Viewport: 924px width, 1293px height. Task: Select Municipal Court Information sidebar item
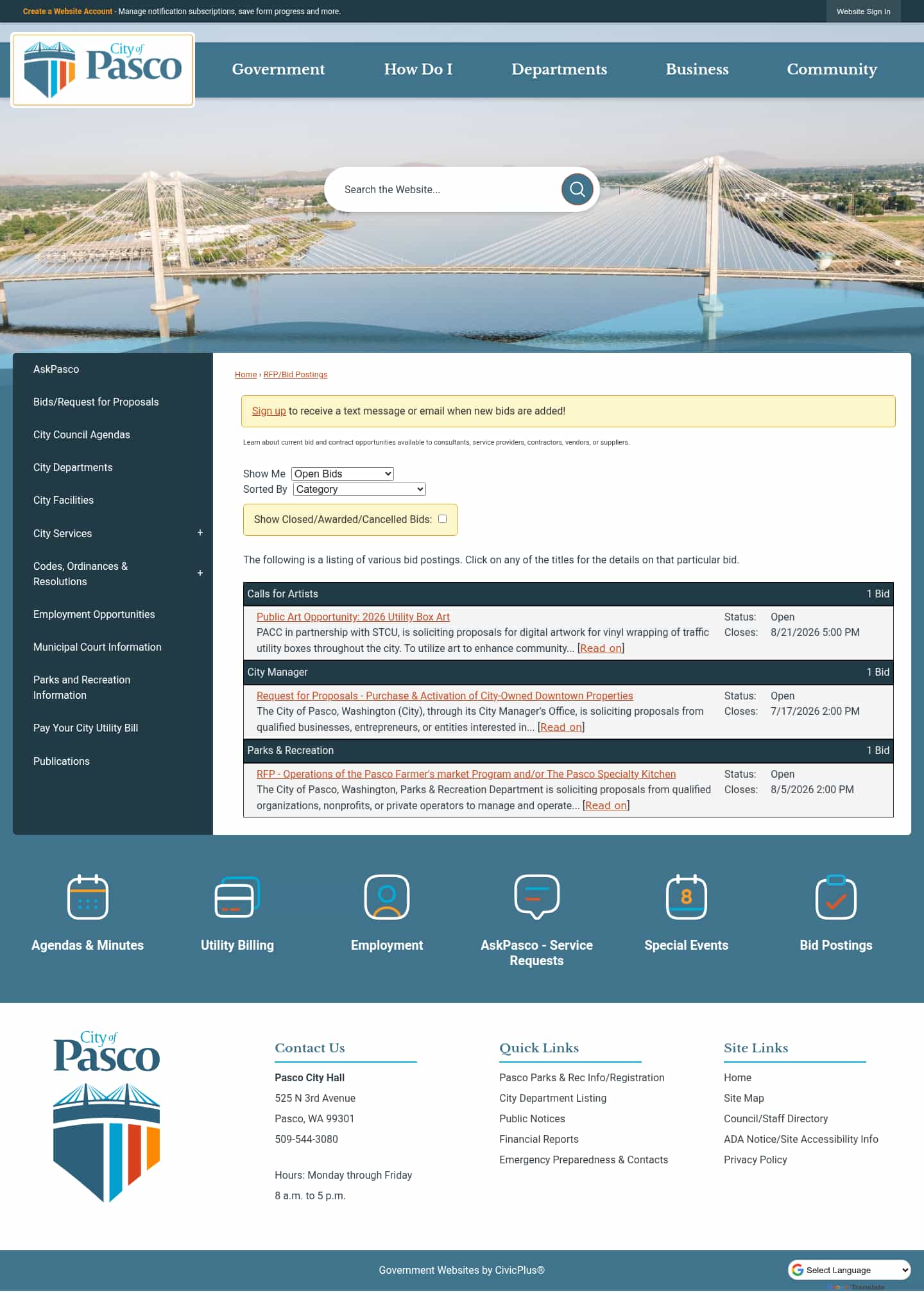coord(98,647)
